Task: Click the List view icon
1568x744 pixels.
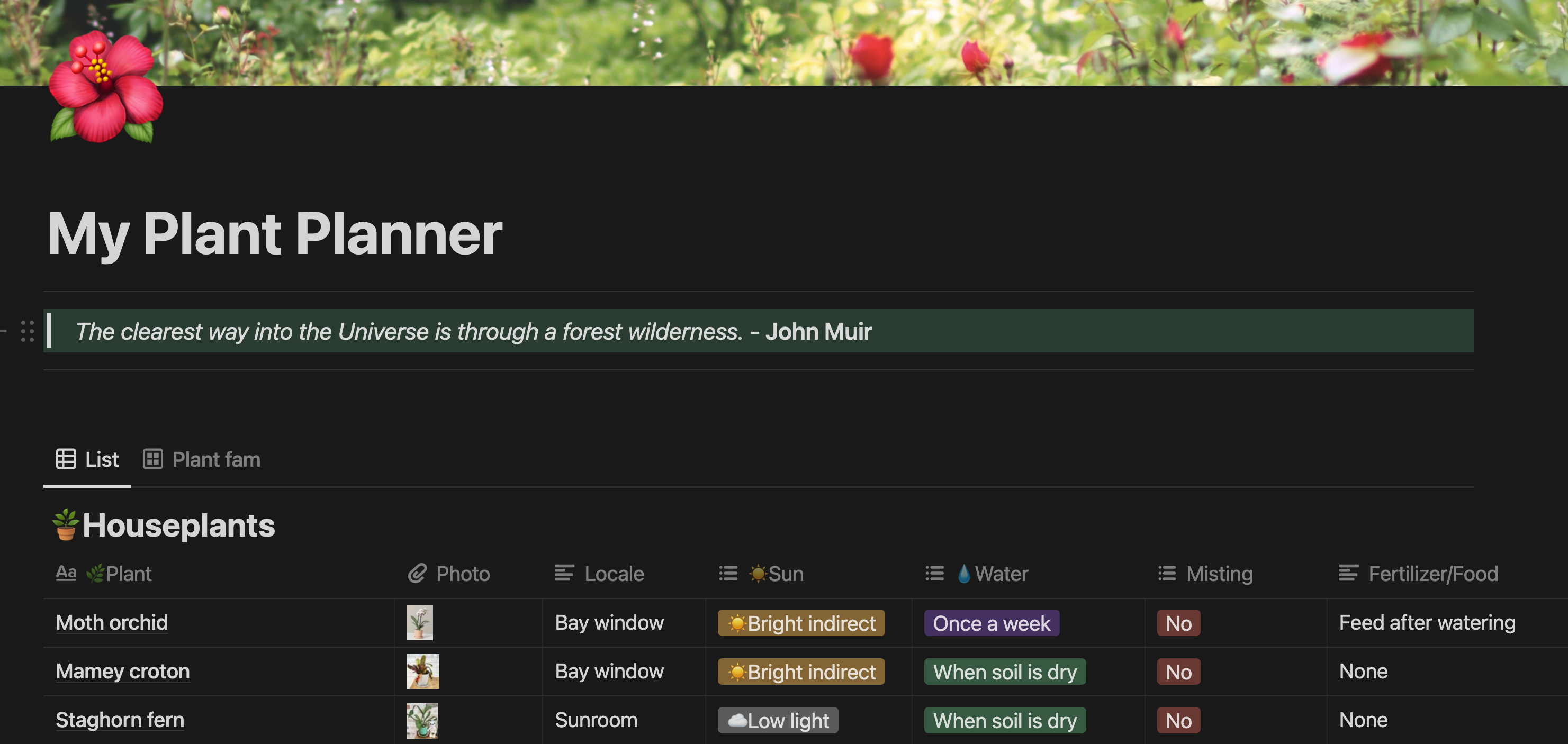Action: (x=67, y=459)
